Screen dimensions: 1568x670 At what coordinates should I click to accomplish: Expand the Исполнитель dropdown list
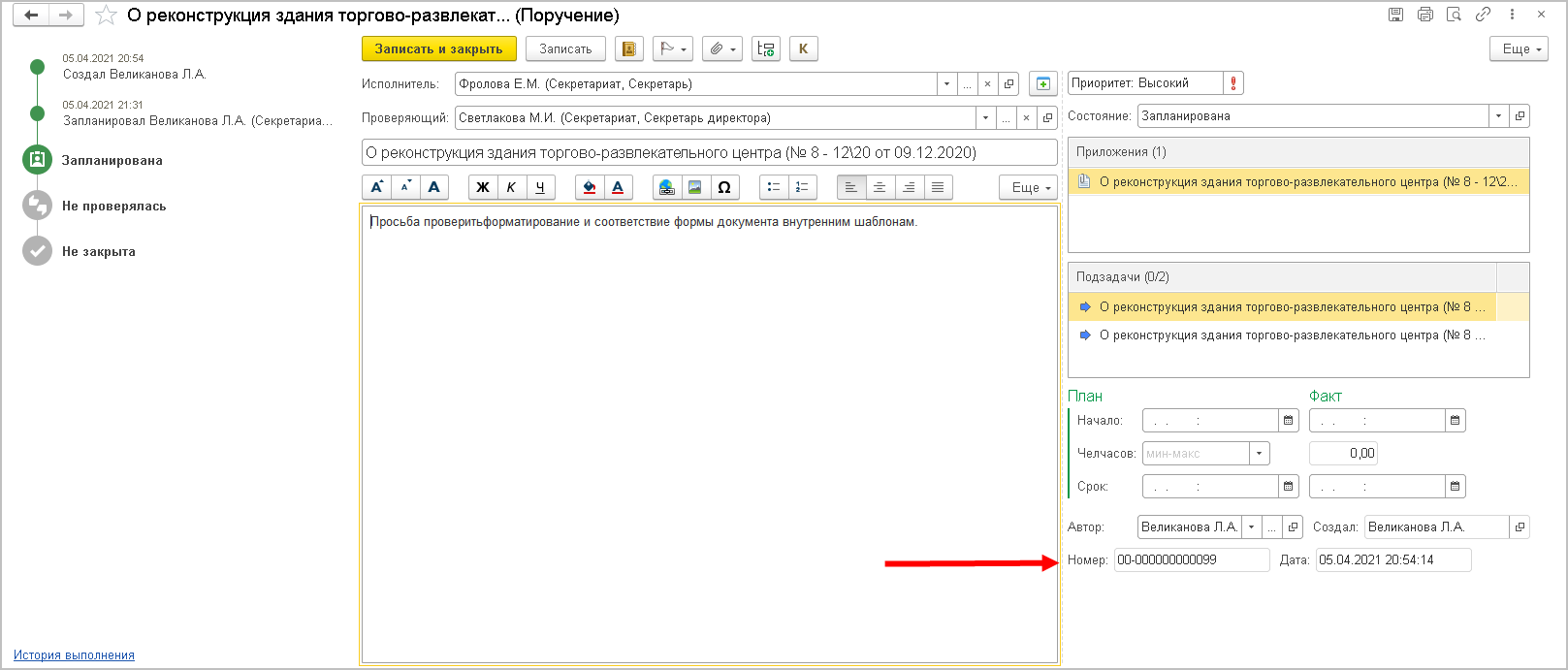[x=946, y=84]
